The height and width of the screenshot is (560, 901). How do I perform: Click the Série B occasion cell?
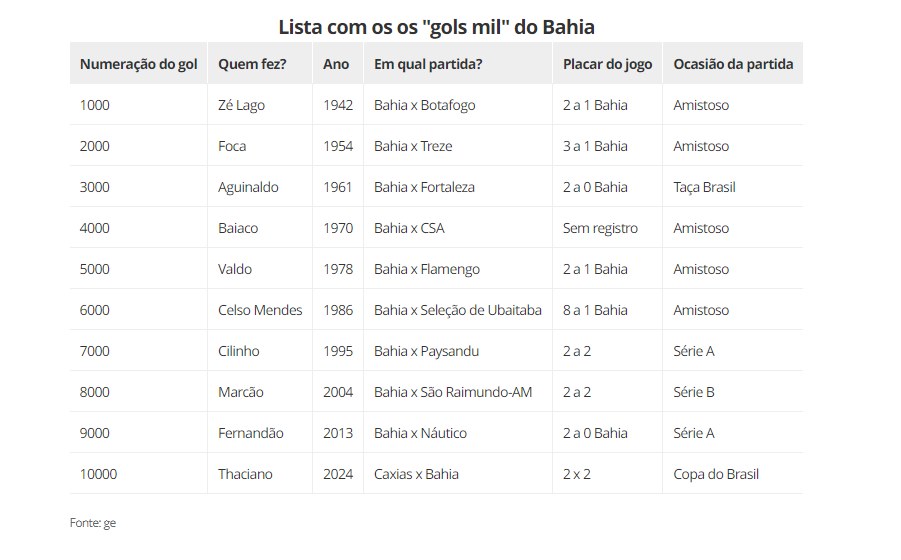[694, 392]
